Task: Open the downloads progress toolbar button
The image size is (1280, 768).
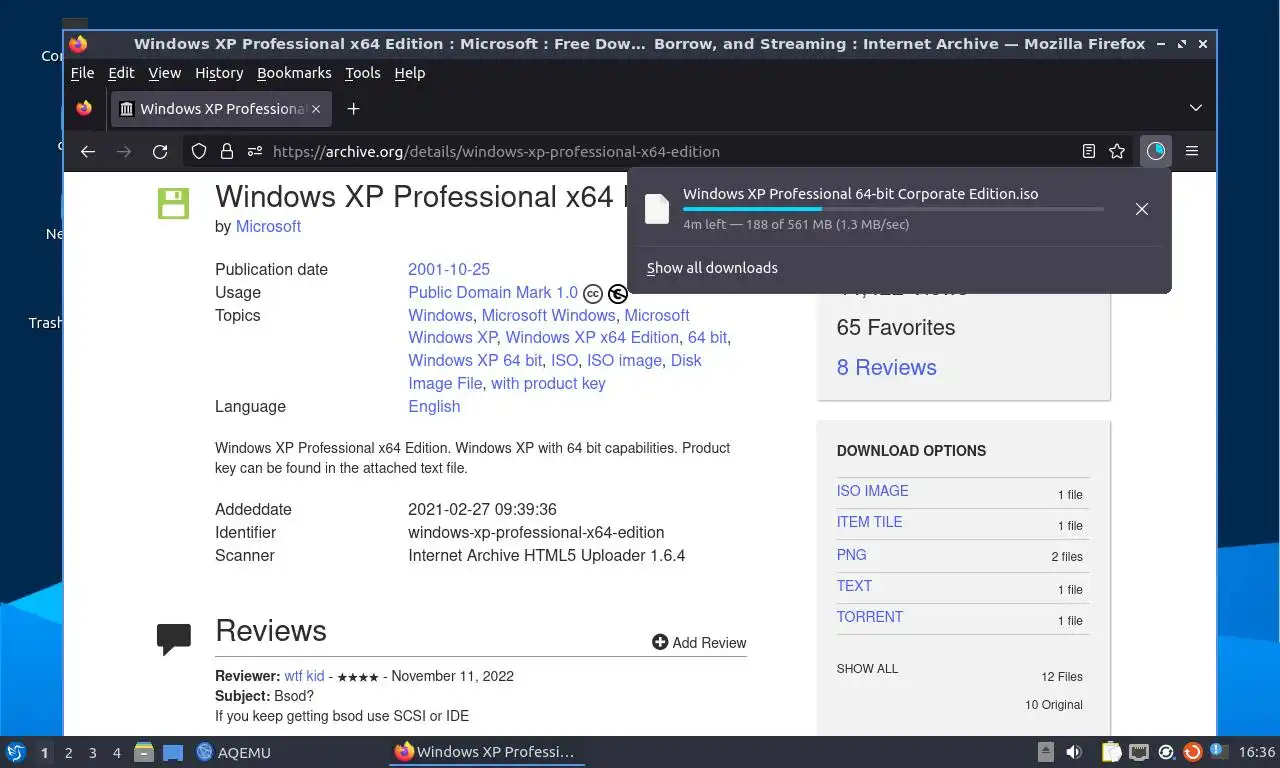Action: click(x=1156, y=151)
